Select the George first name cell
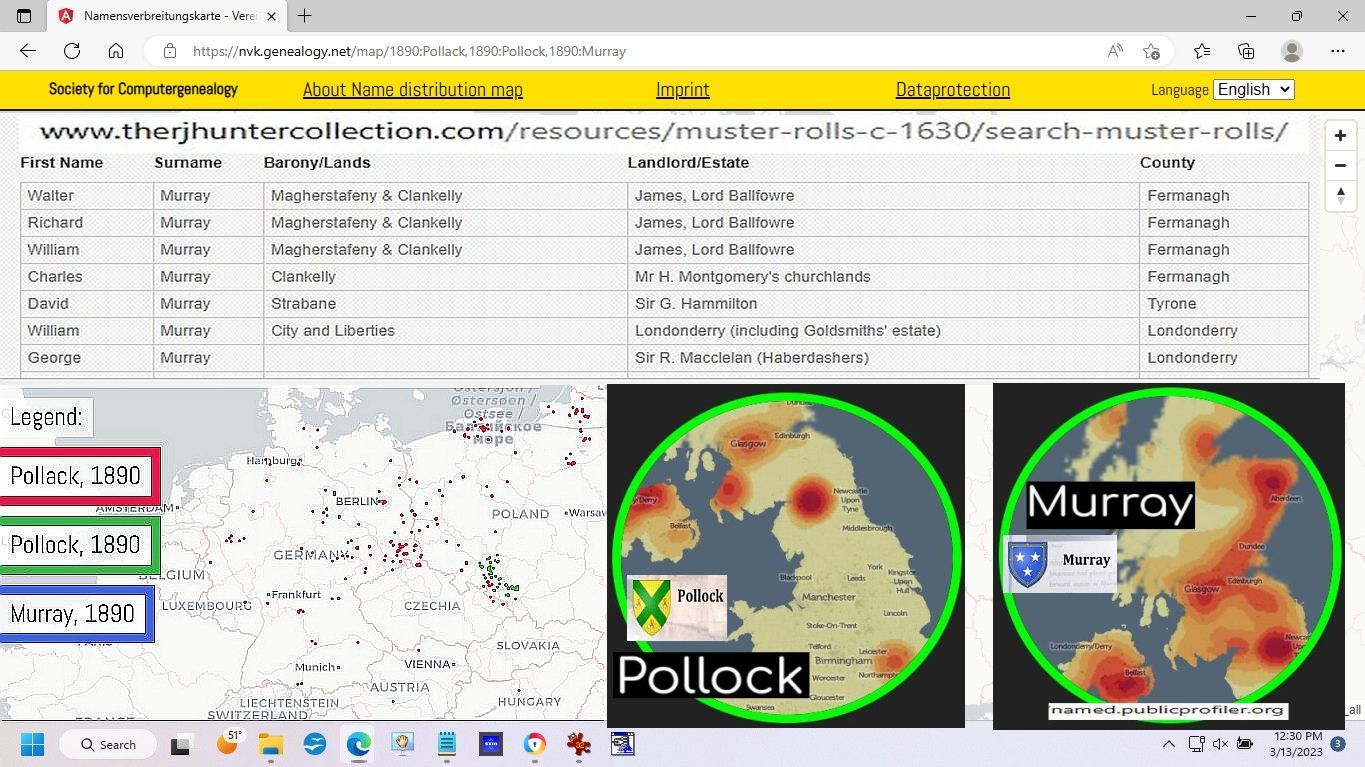1365x767 pixels. coord(87,358)
